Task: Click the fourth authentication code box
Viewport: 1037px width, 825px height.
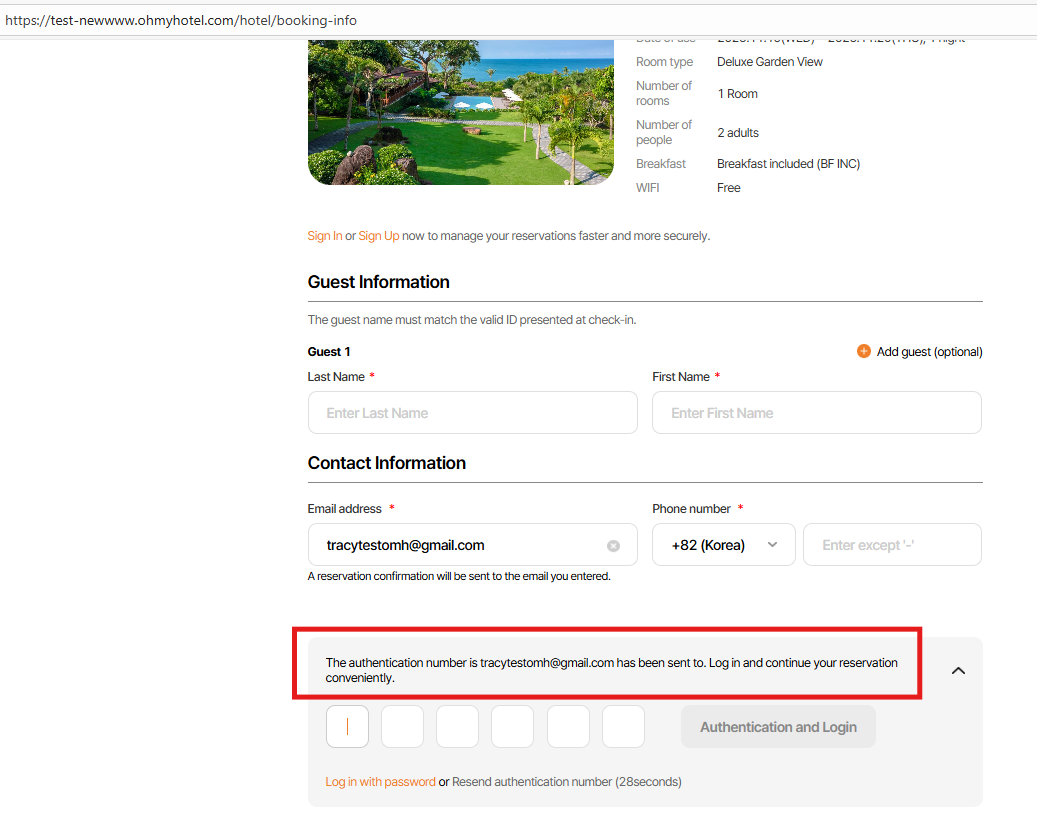Action: click(x=513, y=726)
